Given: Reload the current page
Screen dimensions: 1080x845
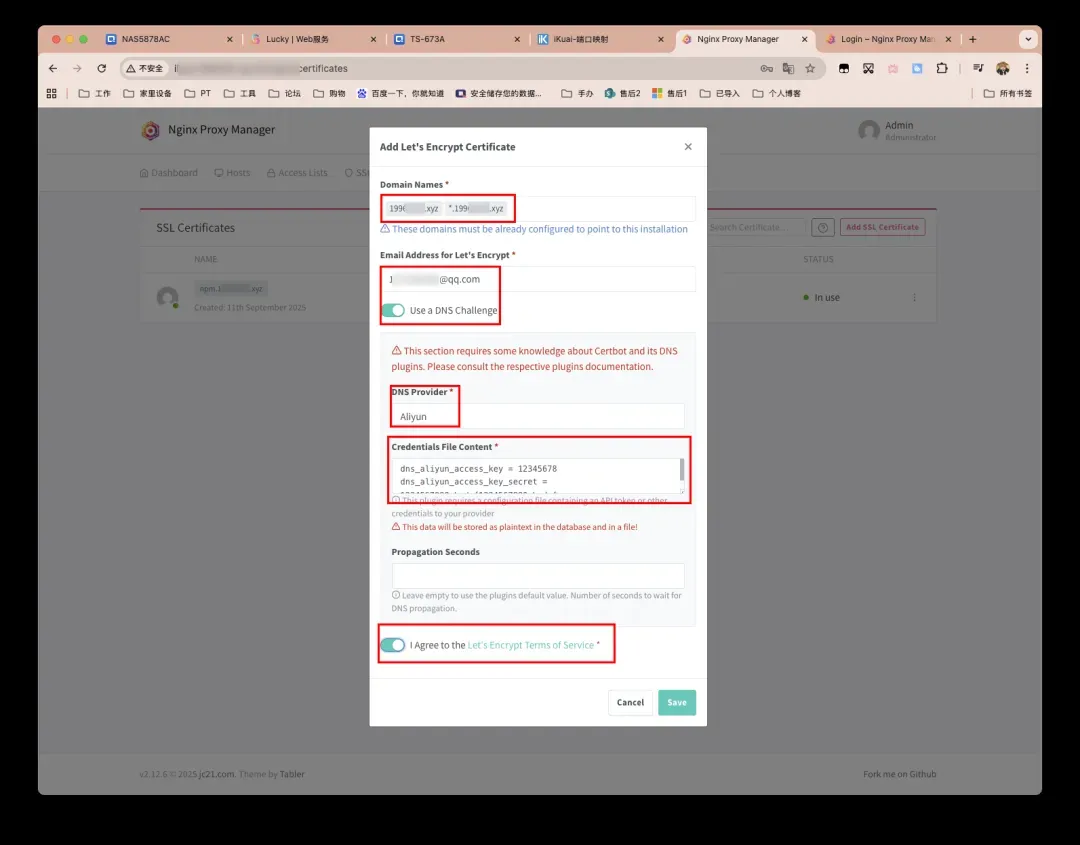Looking at the screenshot, I should 101,68.
